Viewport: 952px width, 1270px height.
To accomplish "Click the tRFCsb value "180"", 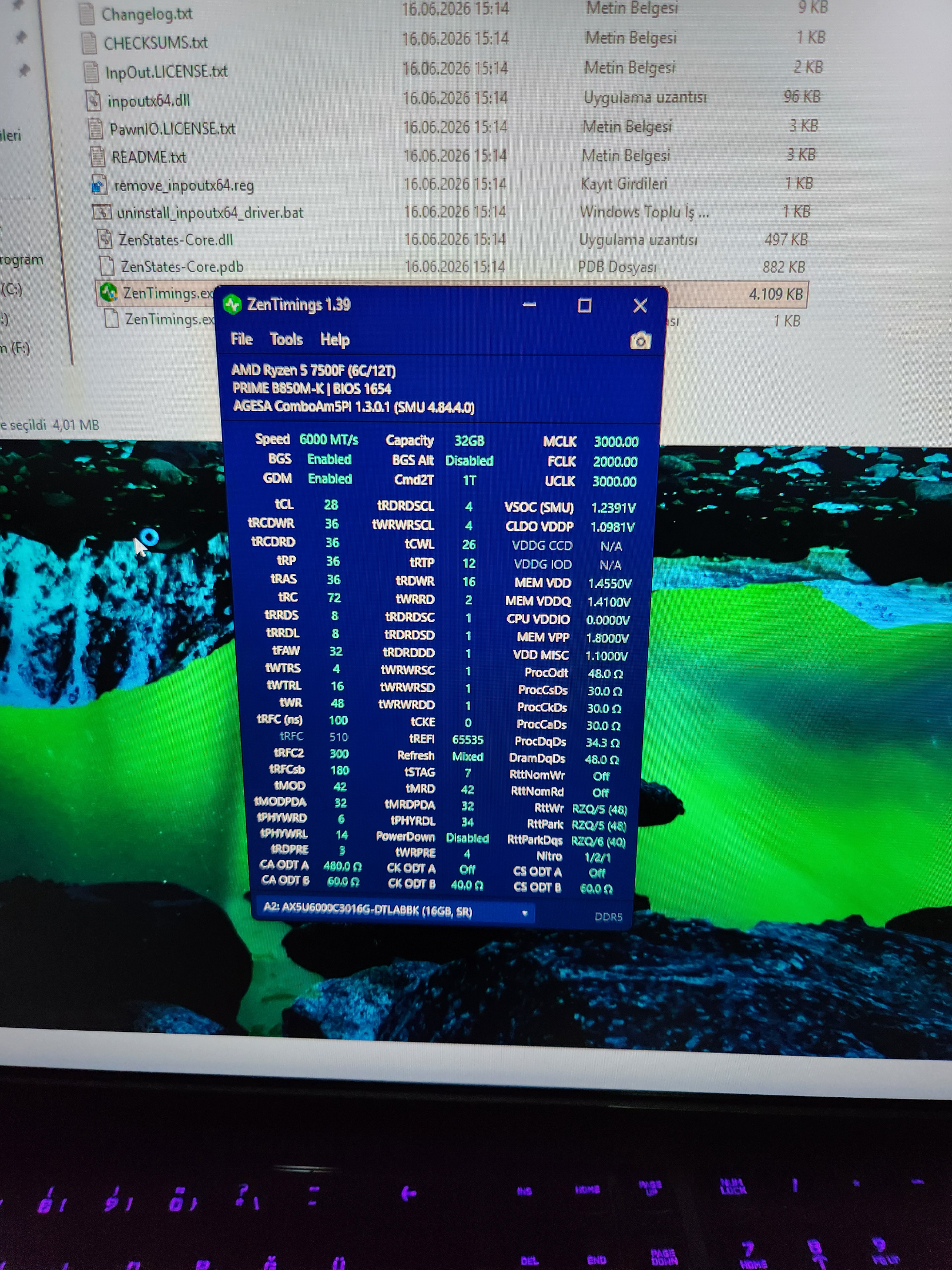I will coord(340,770).
